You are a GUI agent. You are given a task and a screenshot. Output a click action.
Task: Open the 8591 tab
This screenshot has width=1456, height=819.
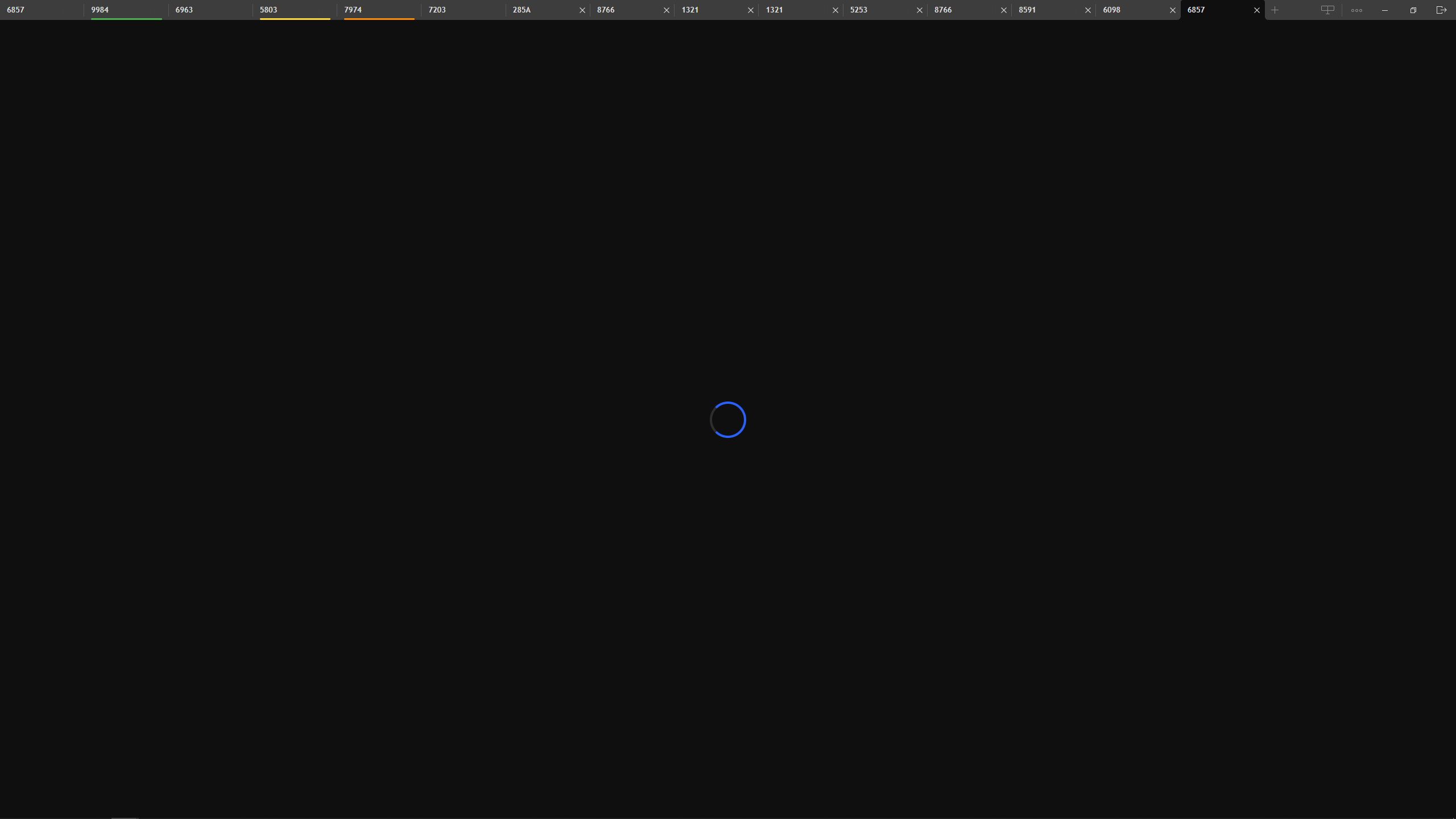click(1046, 10)
